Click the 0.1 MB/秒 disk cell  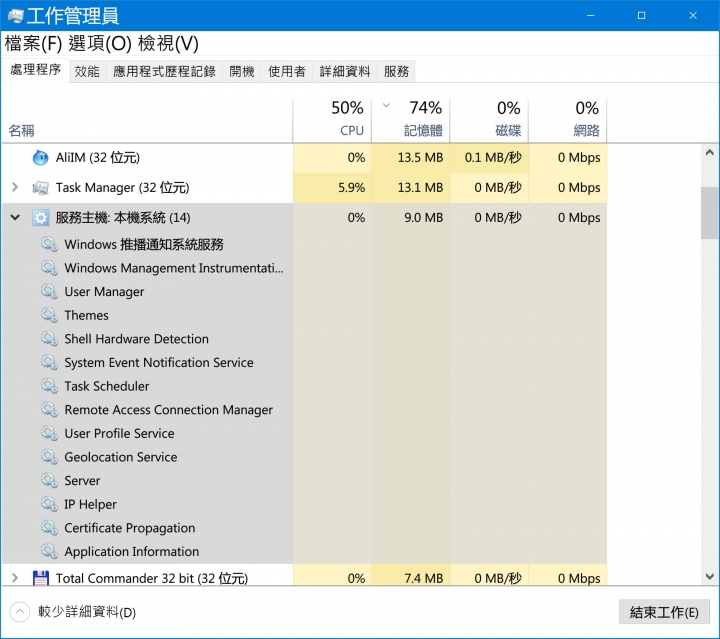pyautogui.click(x=489, y=157)
